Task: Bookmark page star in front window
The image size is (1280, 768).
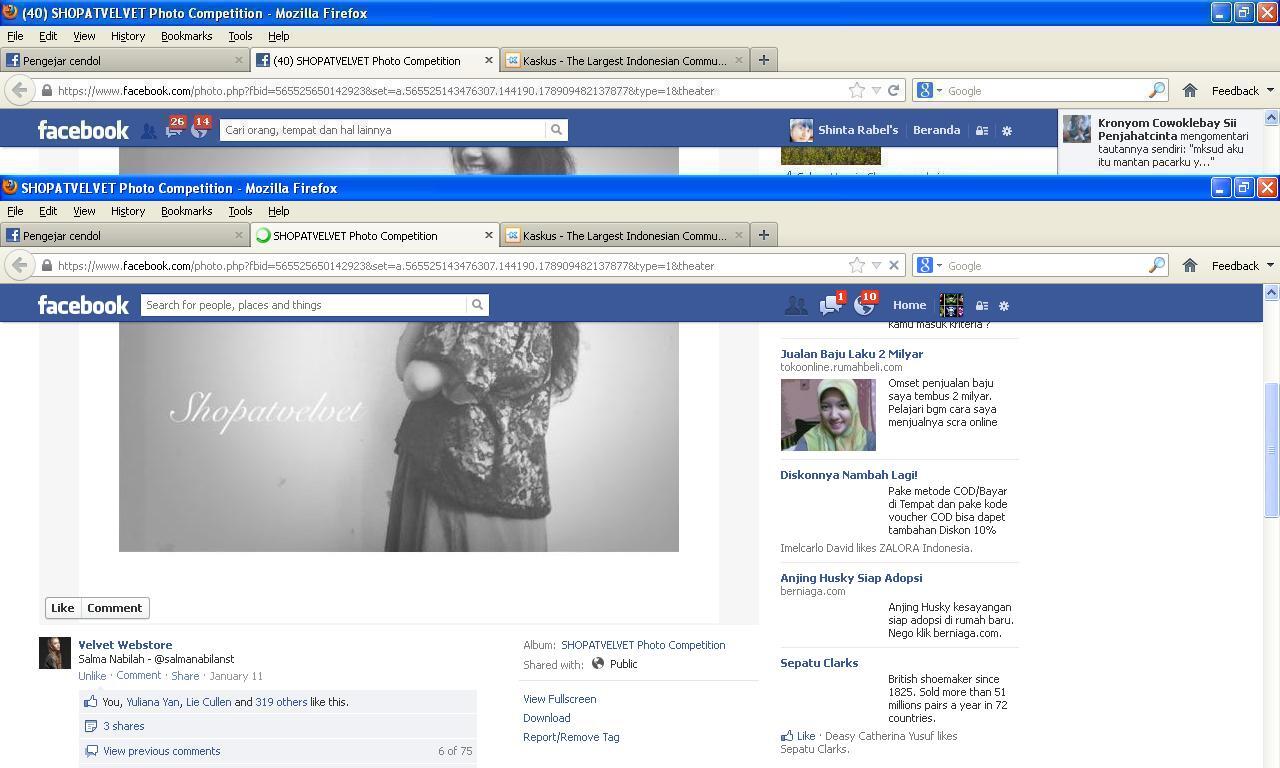Action: point(857,266)
